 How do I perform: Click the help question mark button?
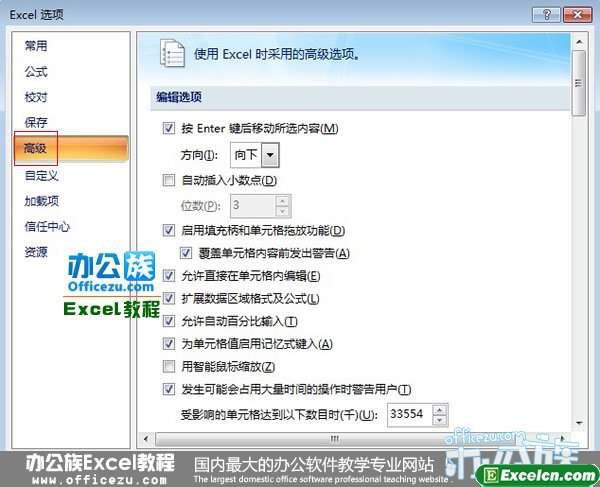(x=546, y=15)
